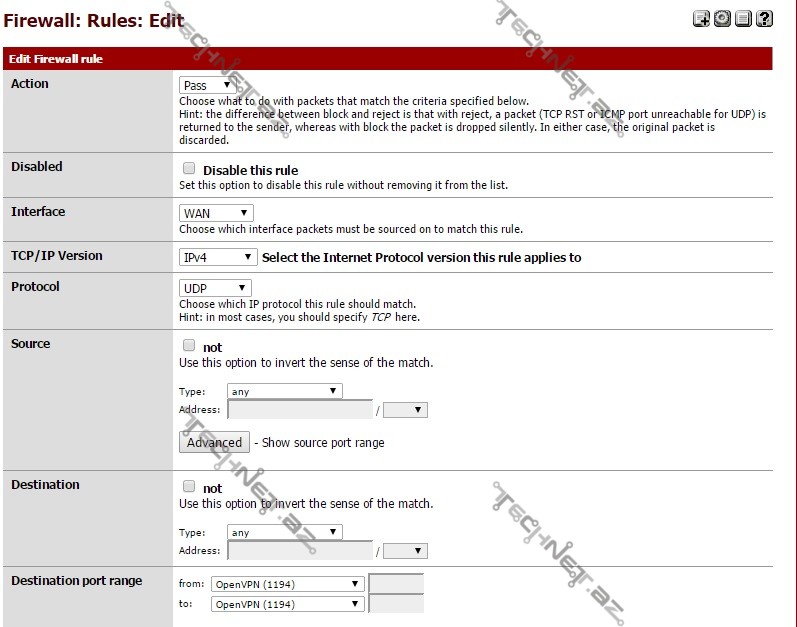Check the Source 'not' checkbox
797x627 pixels.
[189, 346]
